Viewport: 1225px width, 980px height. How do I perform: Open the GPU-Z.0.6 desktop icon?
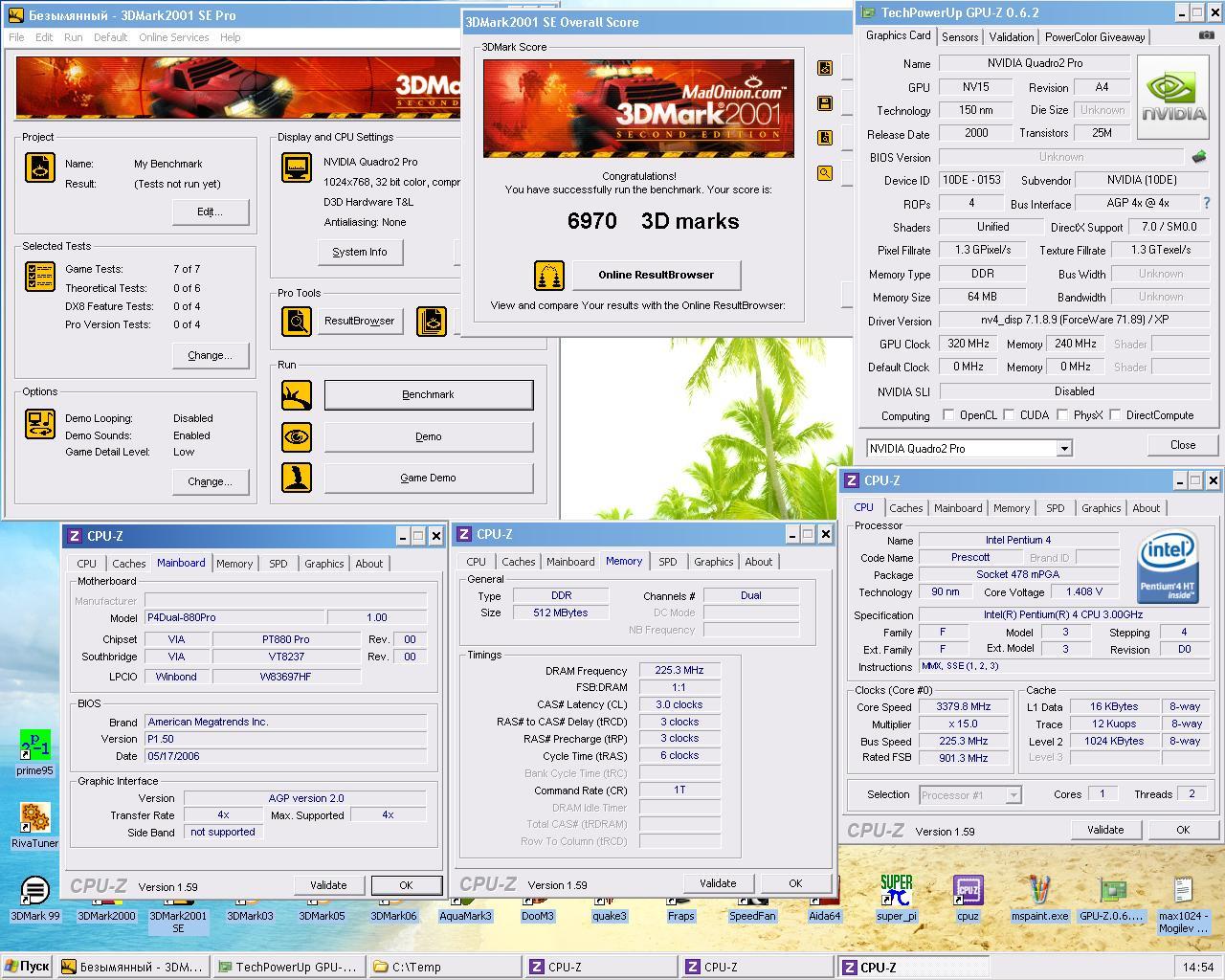click(x=1111, y=898)
